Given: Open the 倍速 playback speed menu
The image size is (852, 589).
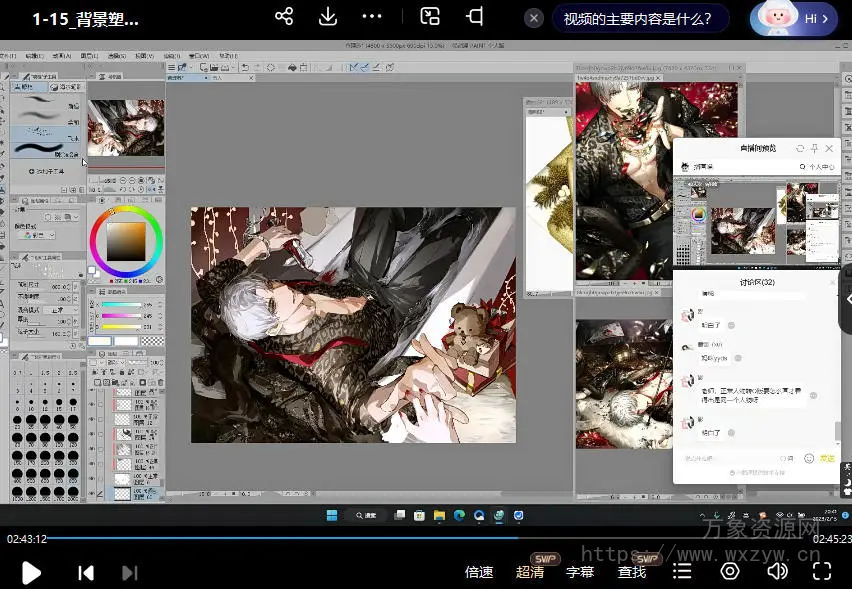Looking at the screenshot, I should coord(479,572).
